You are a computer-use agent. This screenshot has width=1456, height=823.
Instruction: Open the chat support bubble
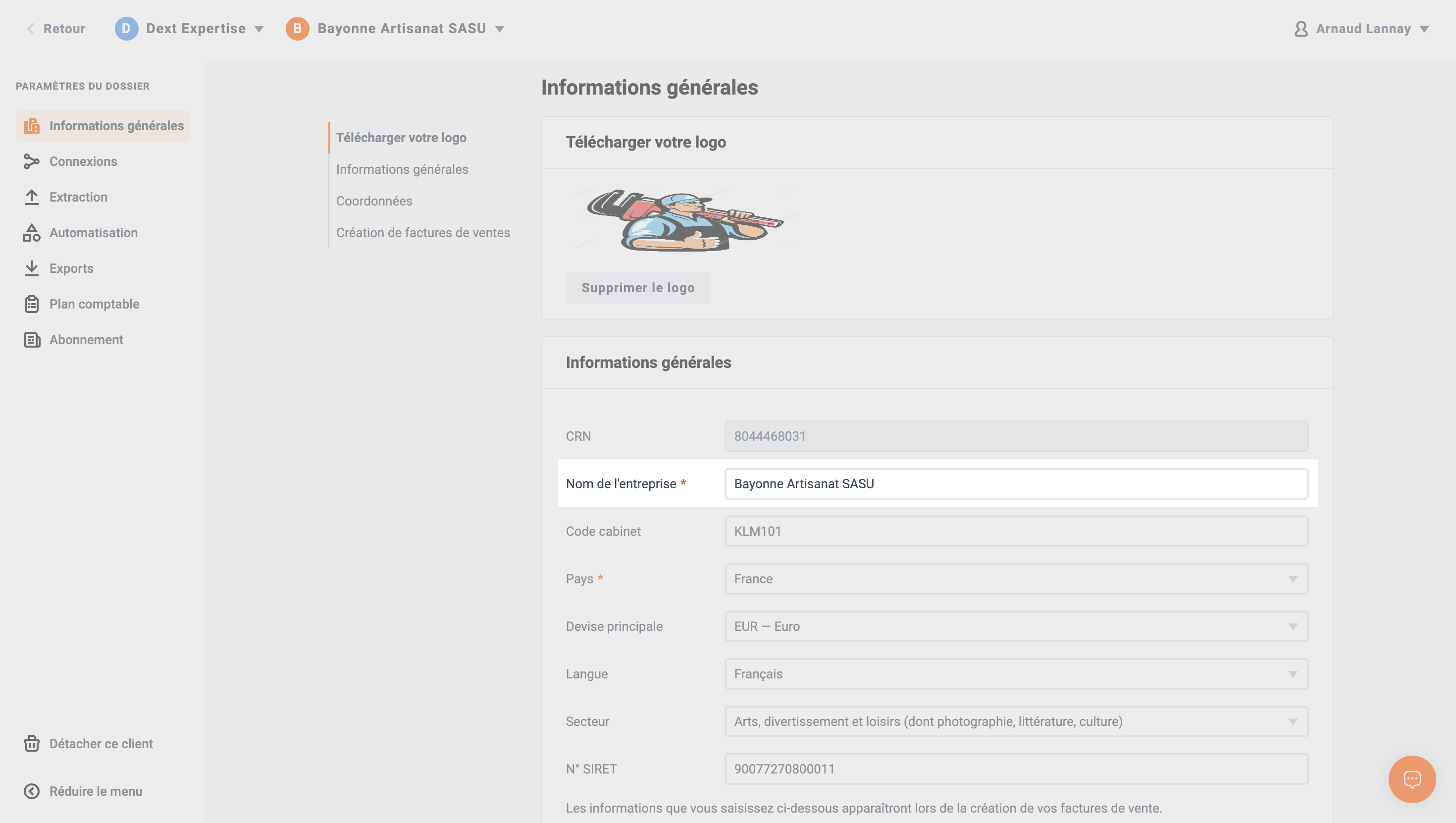[1411, 779]
